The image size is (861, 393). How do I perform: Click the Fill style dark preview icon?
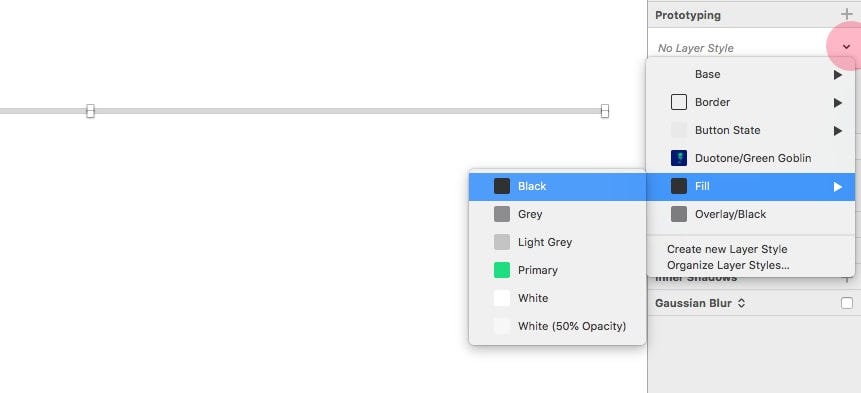click(x=679, y=186)
